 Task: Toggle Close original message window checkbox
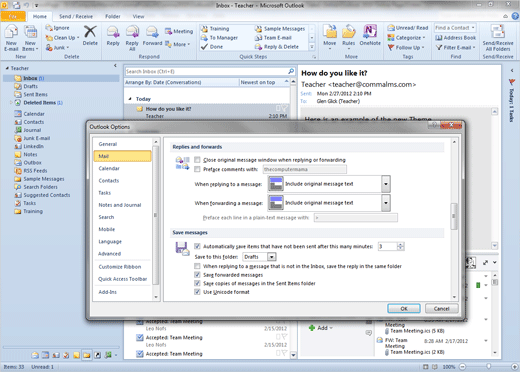point(197,160)
